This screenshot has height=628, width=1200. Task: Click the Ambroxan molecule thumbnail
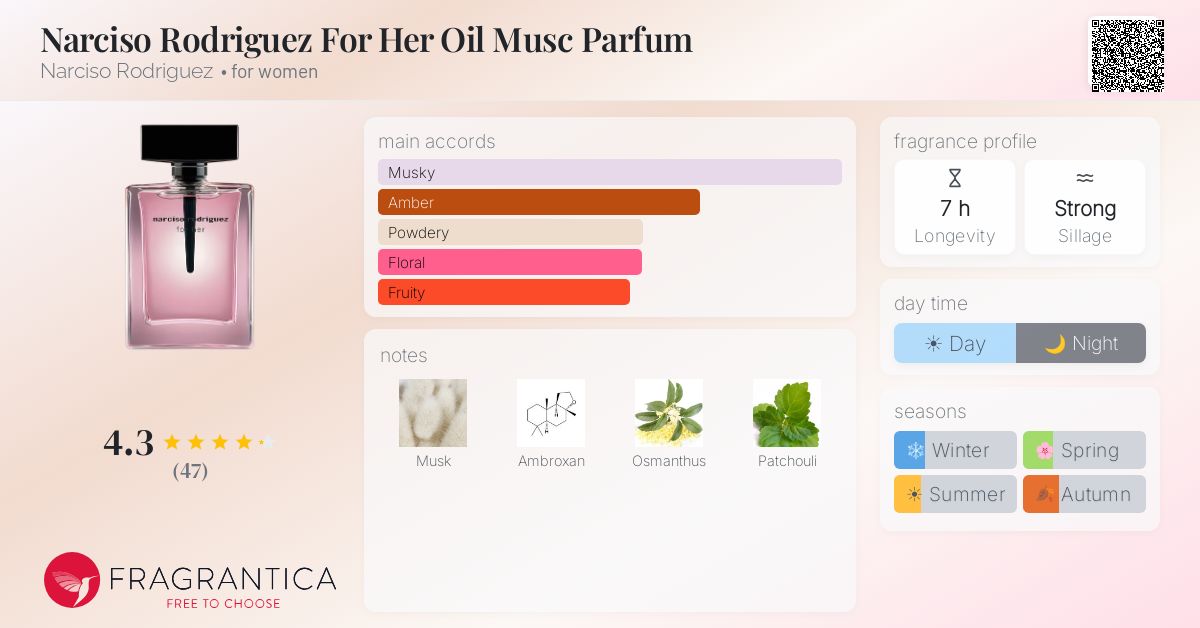551,413
